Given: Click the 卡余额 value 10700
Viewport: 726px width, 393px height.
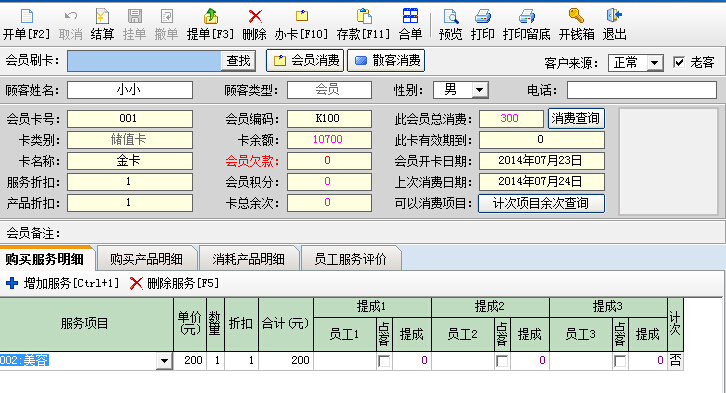Looking at the screenshot, I should coord(329,140).
